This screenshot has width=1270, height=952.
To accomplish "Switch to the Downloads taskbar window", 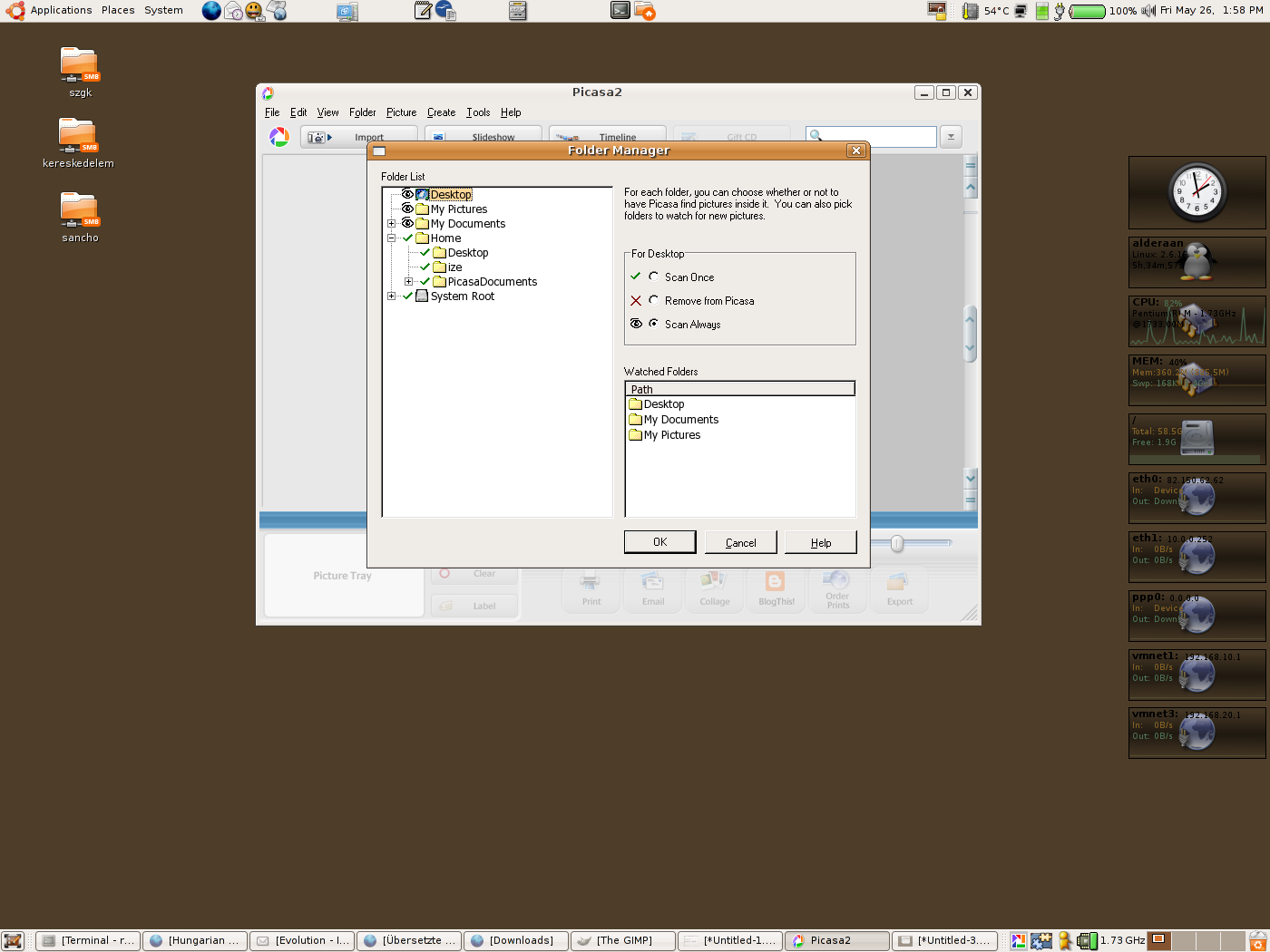I will click(516, 941).
